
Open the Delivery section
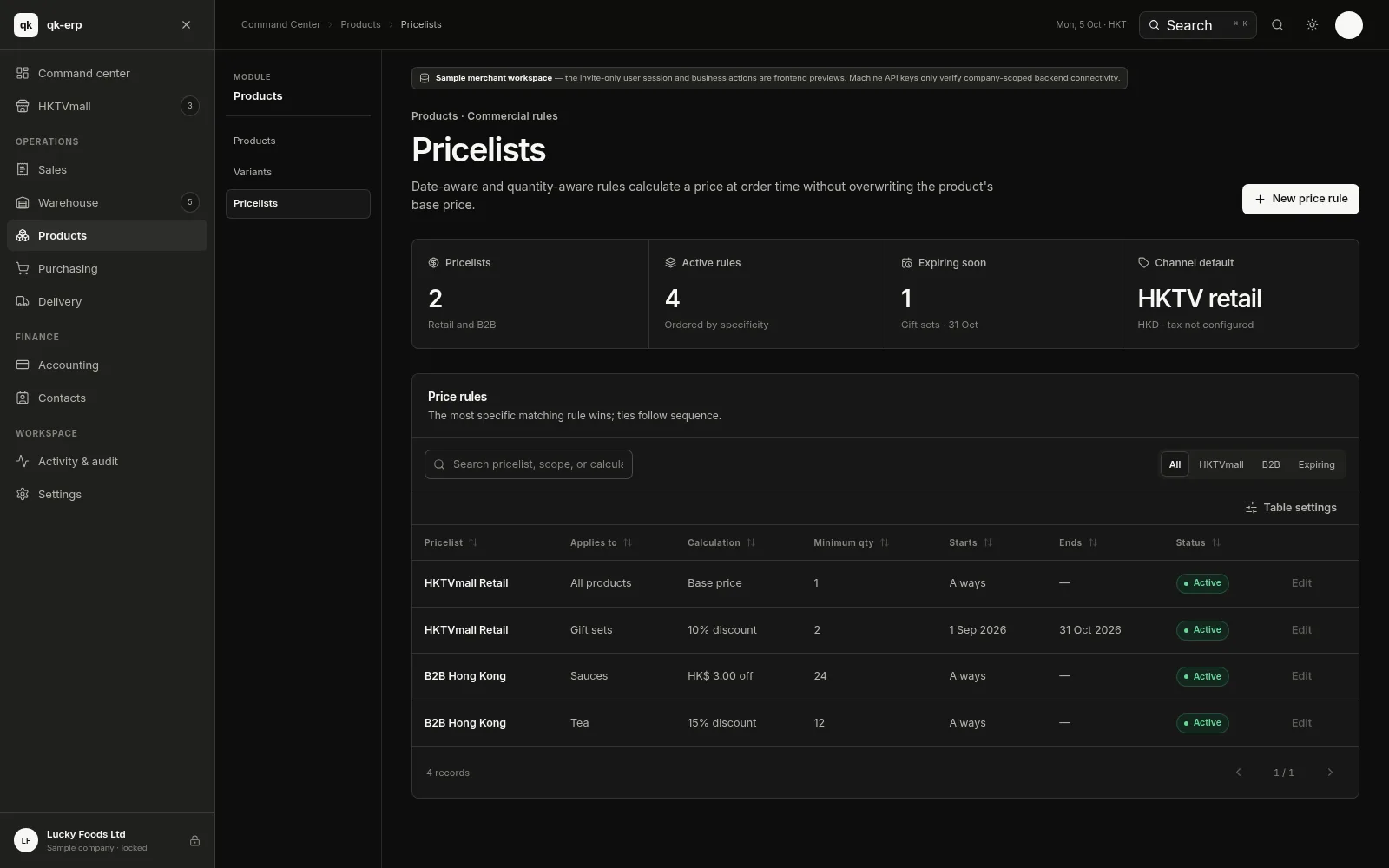coord(107,301)
